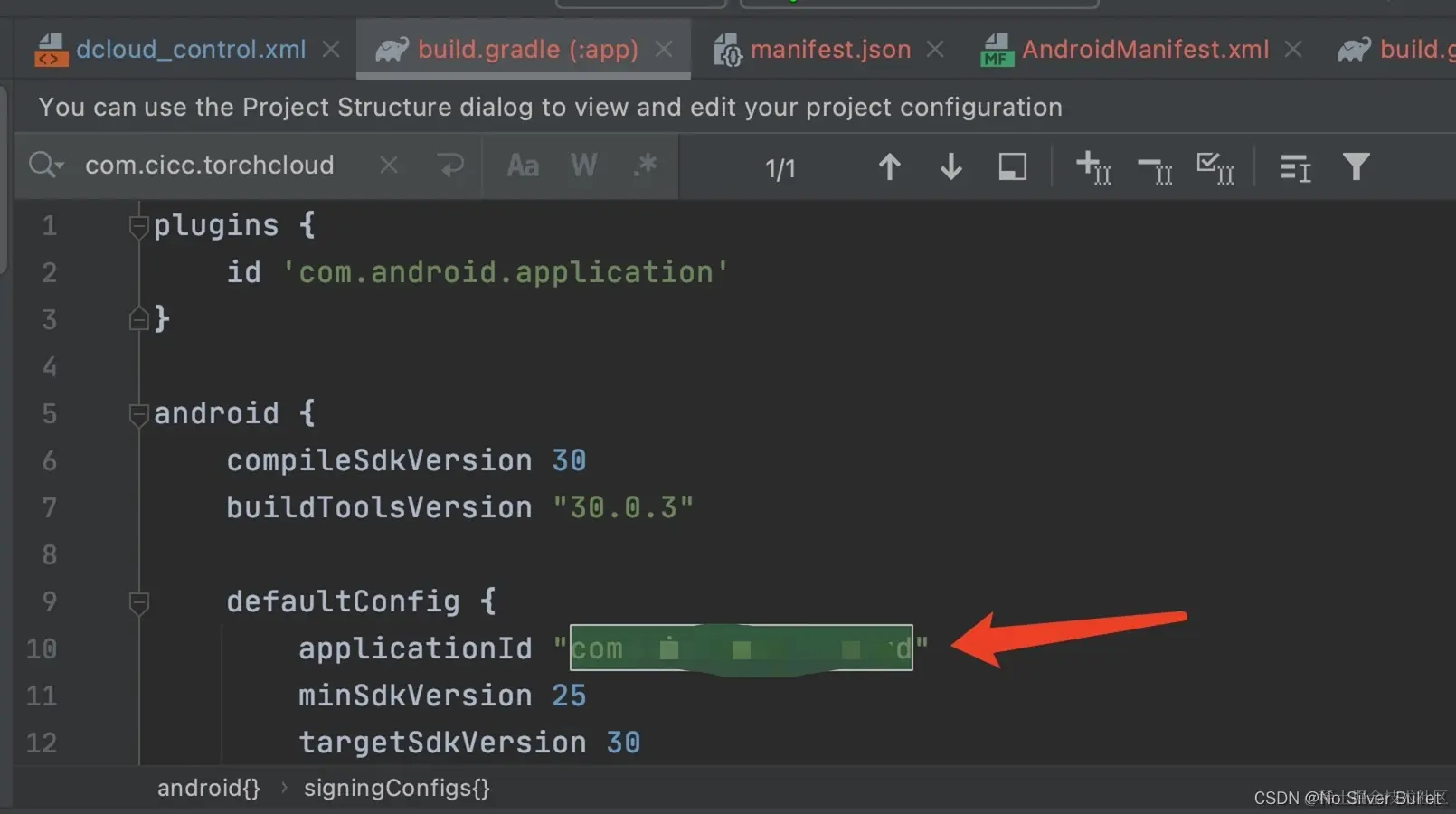
Task: Open the manifest.json tab
Action: tap(830, 50)
